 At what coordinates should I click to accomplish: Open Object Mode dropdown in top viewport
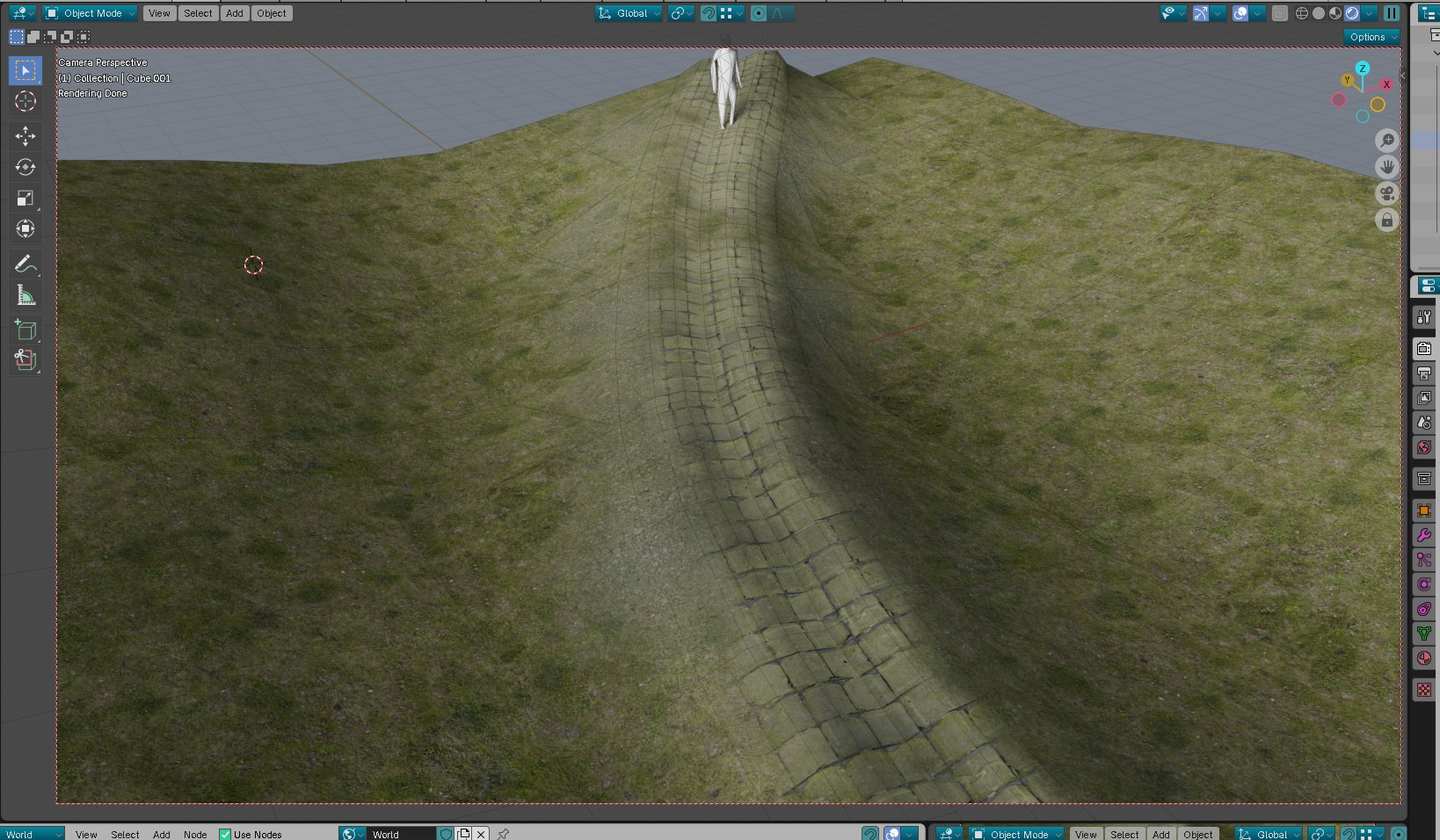91,13
